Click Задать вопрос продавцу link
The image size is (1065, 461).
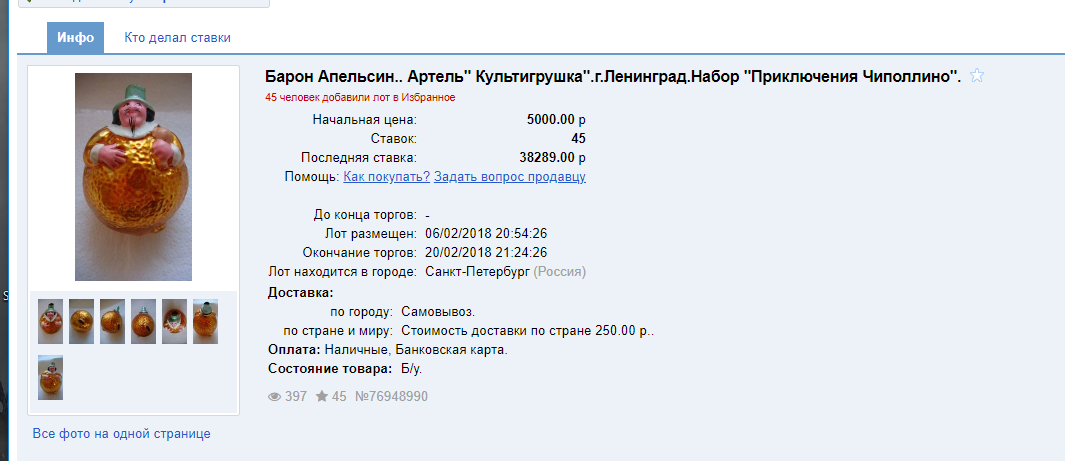click(509, 177)
